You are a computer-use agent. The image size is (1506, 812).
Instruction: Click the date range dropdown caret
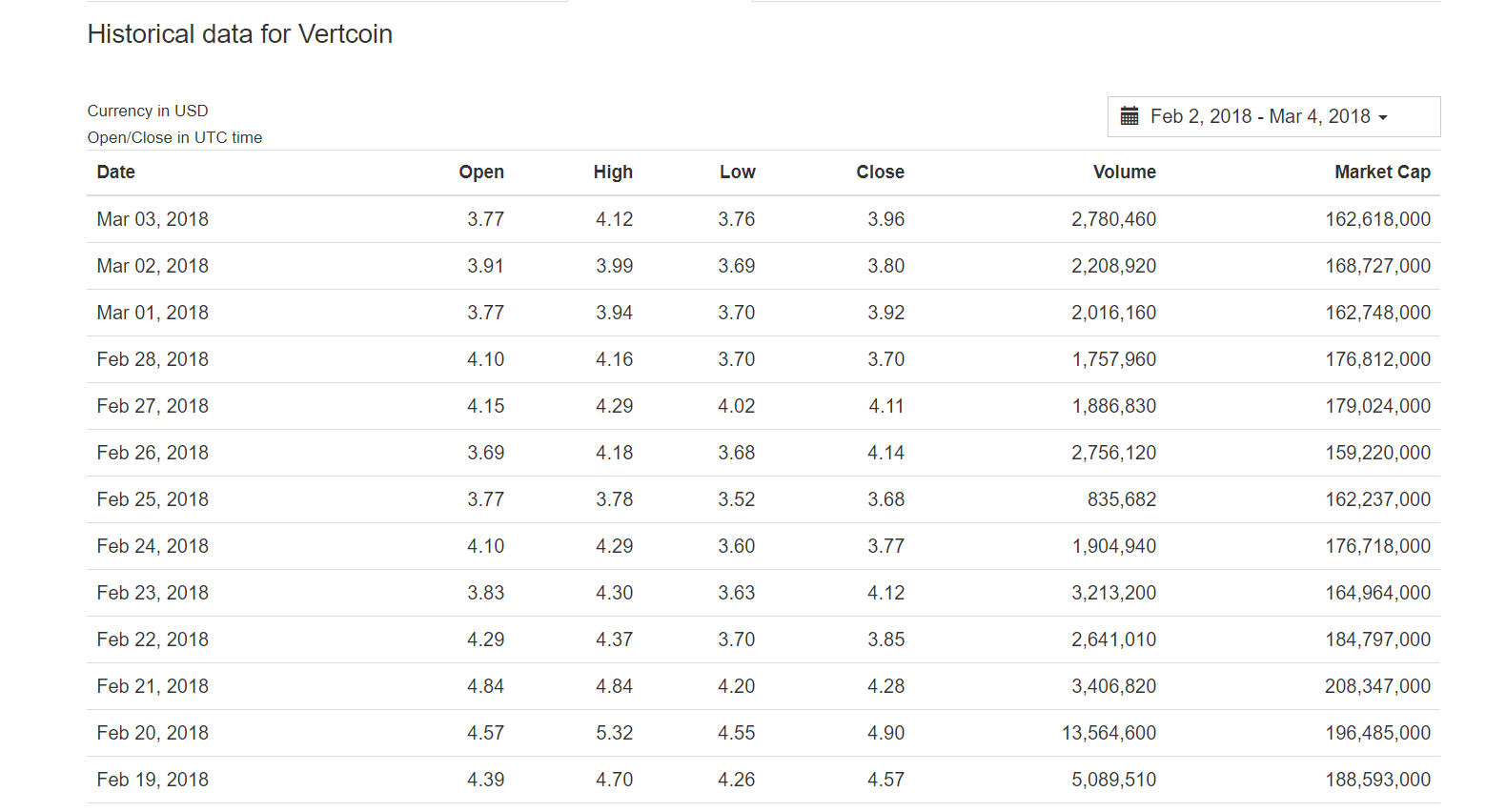(x=1383, y=117)
